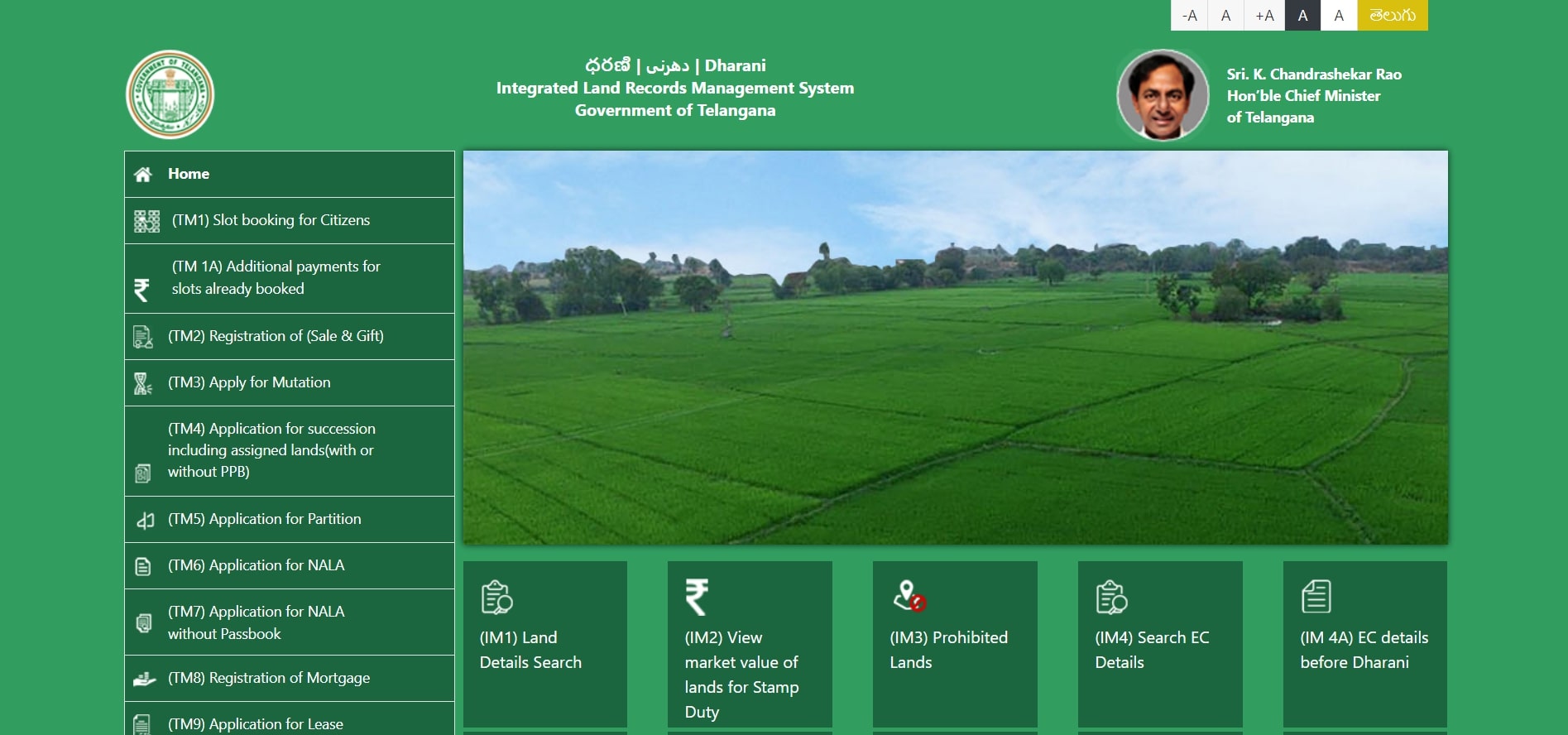Increase font size with +A button

[x=1264, y=15]
